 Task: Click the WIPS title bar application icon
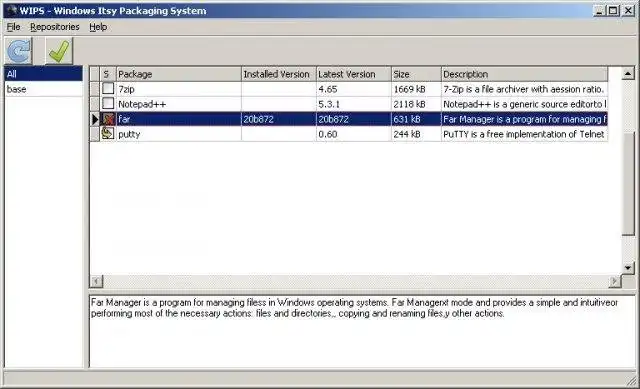tap(11, 10)
